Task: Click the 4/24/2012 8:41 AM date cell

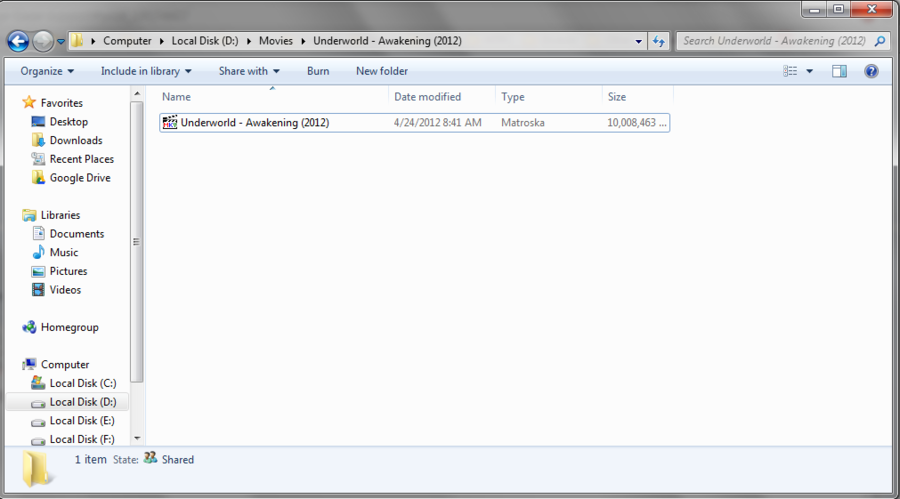Action: point(437,122)
